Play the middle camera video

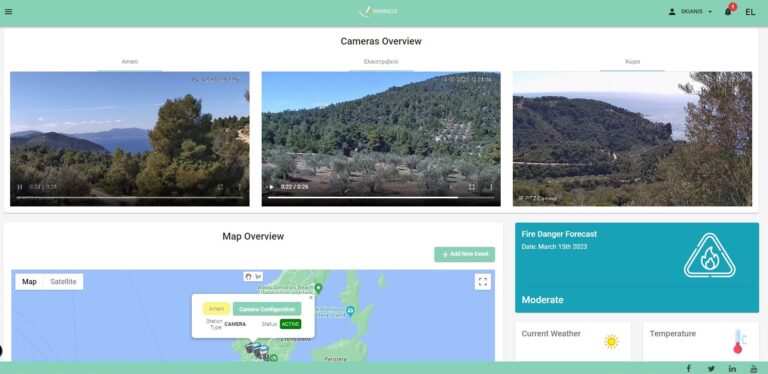(x=271, y=187)
